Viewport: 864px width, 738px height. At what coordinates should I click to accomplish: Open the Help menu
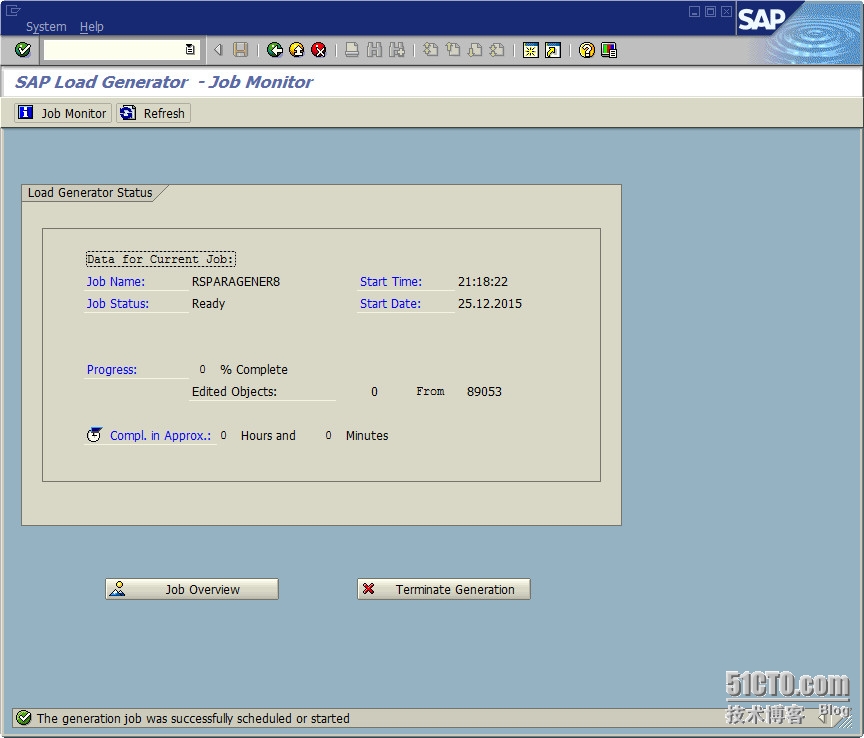click(x=91, y=26)
